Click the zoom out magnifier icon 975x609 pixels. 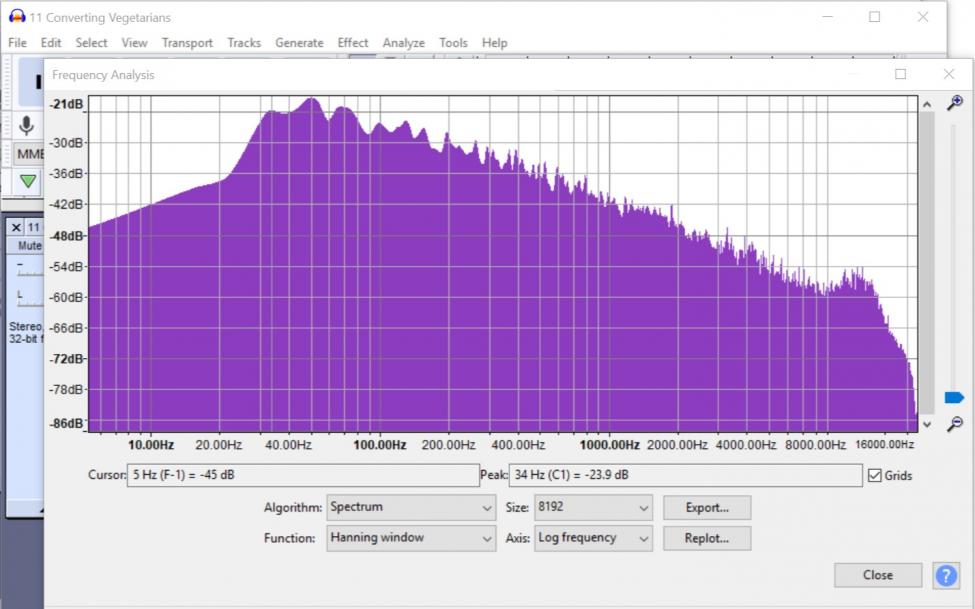coord(955,424)
